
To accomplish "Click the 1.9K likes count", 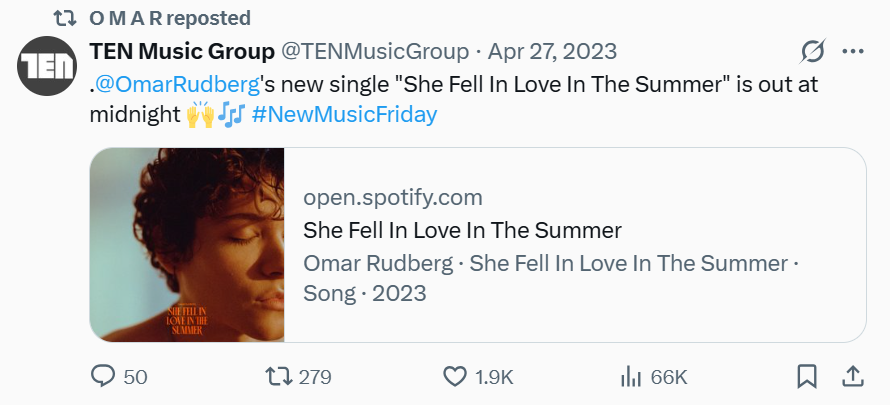I will pos(494,377).
